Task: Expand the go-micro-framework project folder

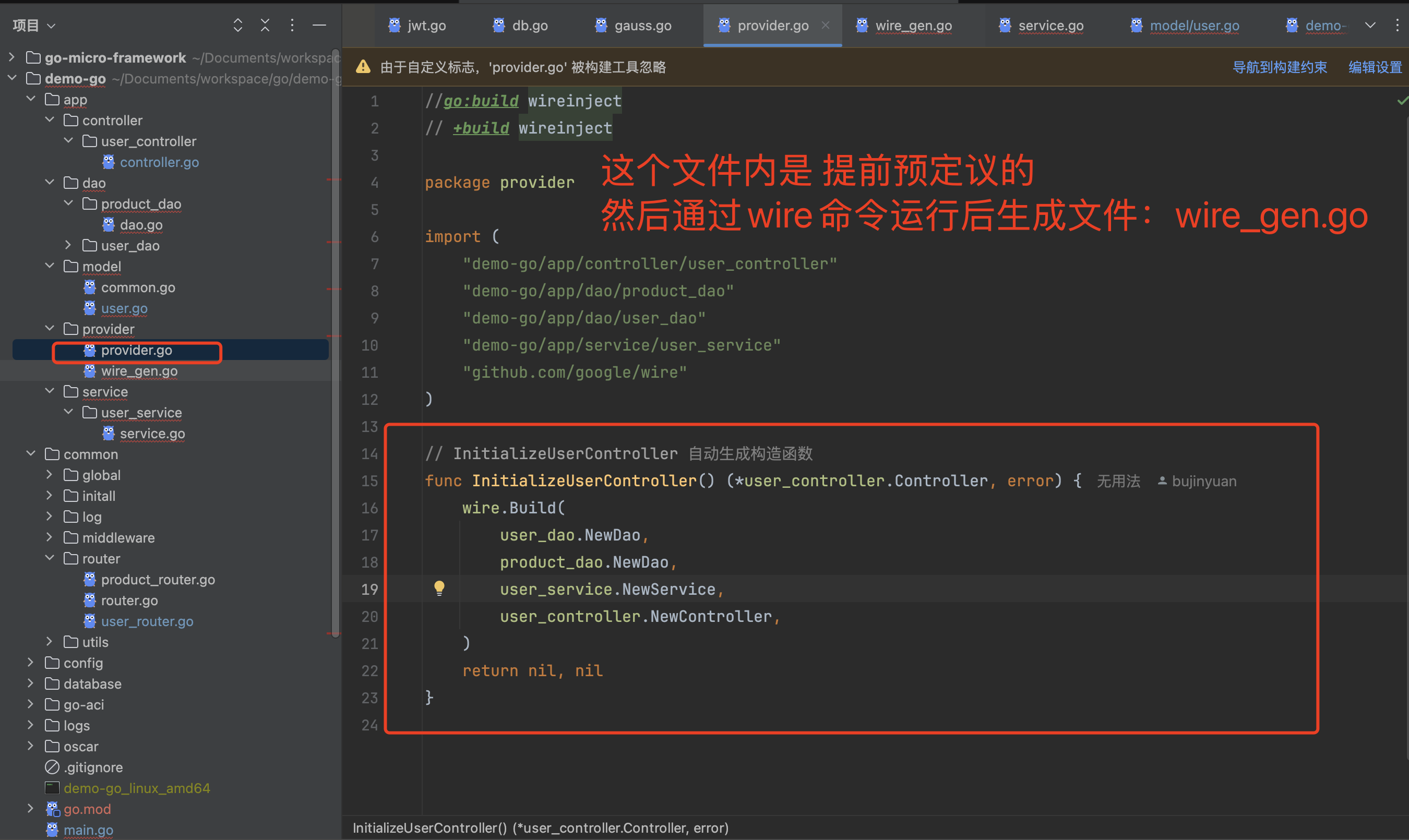Action: click(x=12, y=57)
